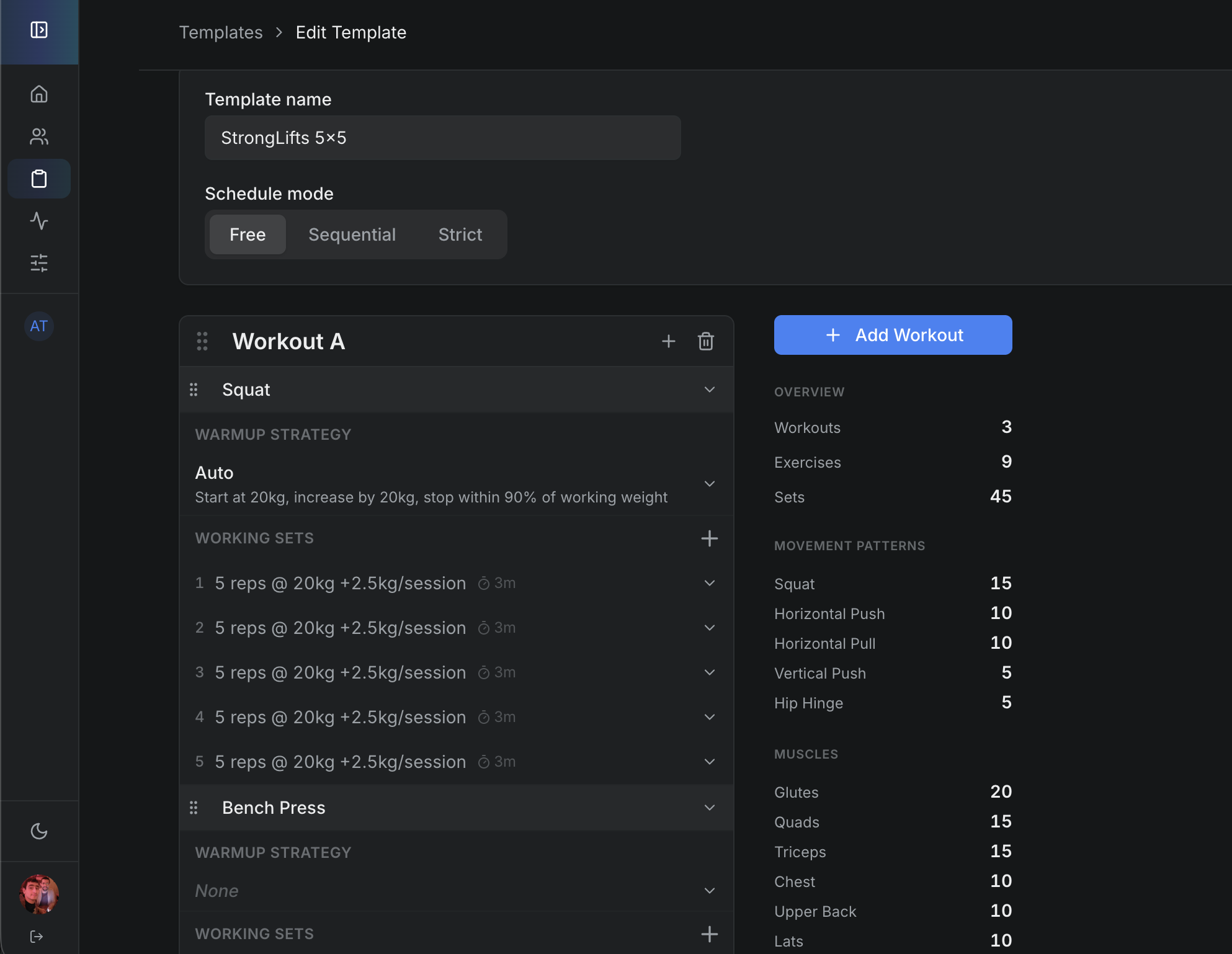Select the Edit Template breadcrumb
1232x954 pixels.
pos(350,32)
